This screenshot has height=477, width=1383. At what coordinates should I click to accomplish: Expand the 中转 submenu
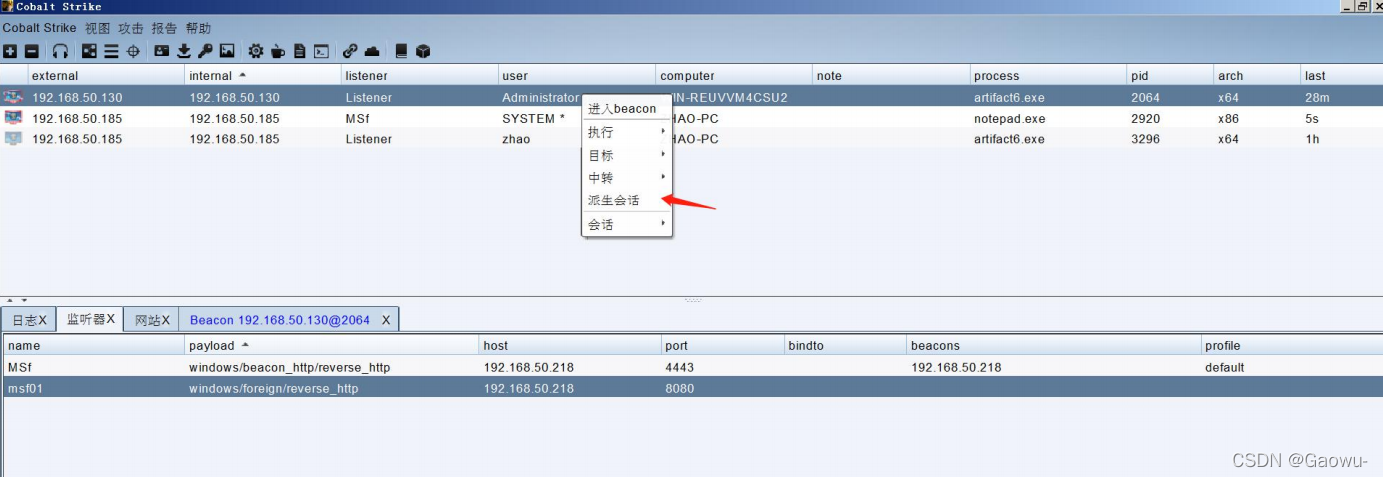click(x=627, y=177)
